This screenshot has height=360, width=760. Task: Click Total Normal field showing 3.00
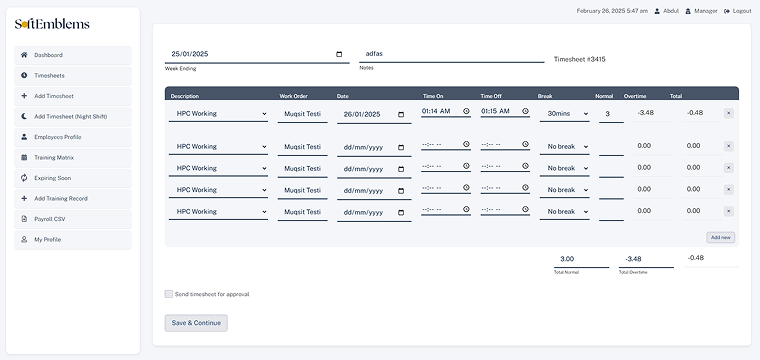coord(582,259)
